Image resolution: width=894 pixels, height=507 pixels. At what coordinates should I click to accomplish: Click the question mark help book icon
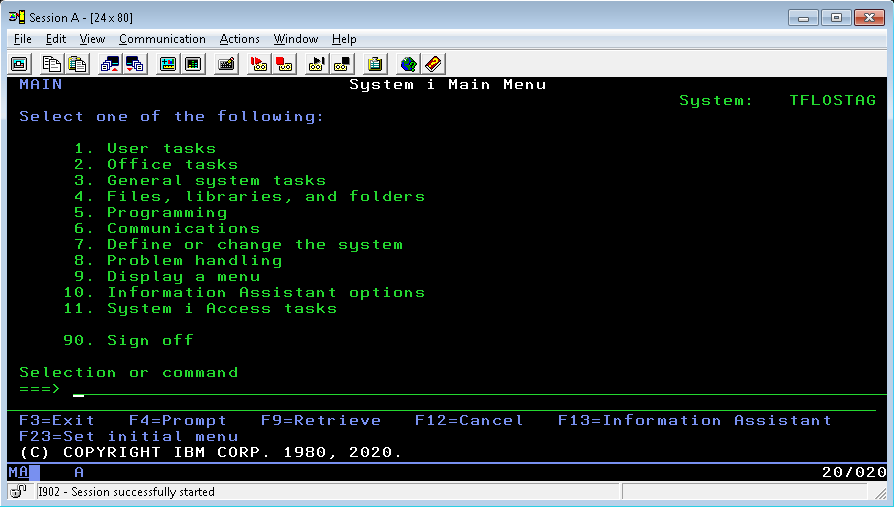[433, 64]
